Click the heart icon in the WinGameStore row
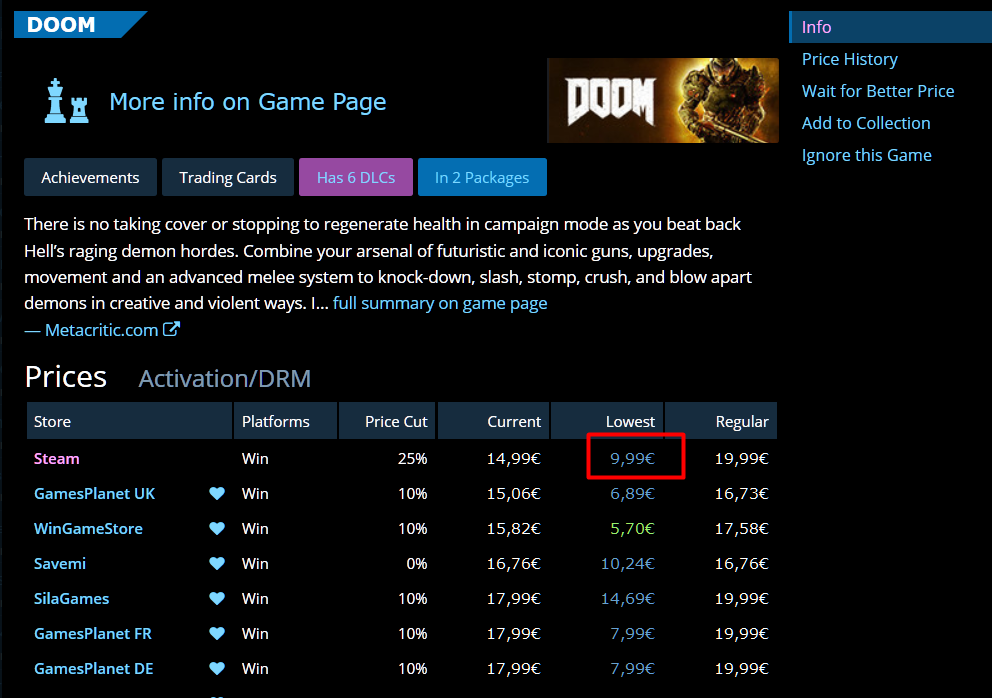 tap(217, 528)
